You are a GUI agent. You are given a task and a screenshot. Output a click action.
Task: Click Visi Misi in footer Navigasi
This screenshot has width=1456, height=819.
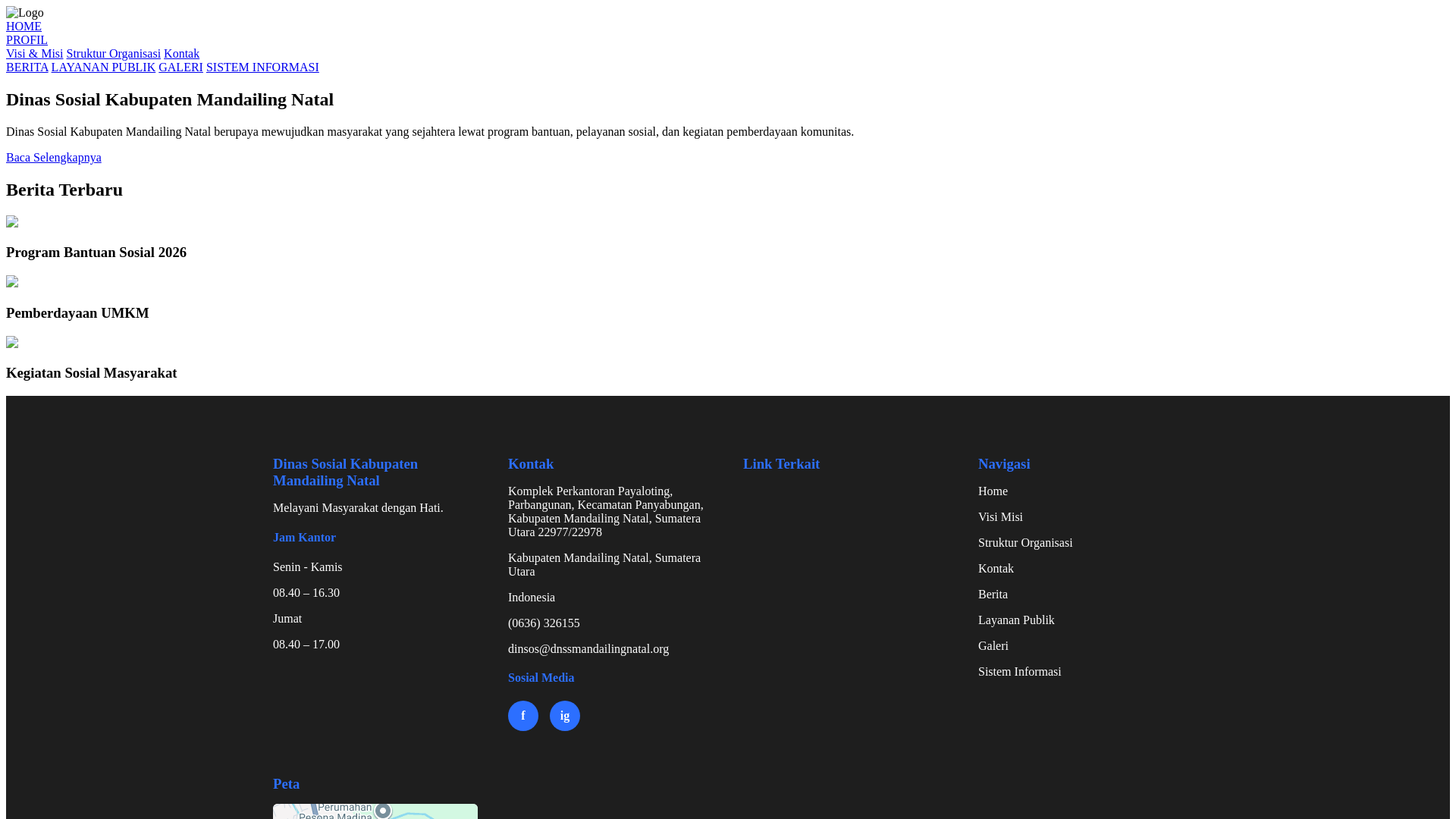tap(1000, 517)
